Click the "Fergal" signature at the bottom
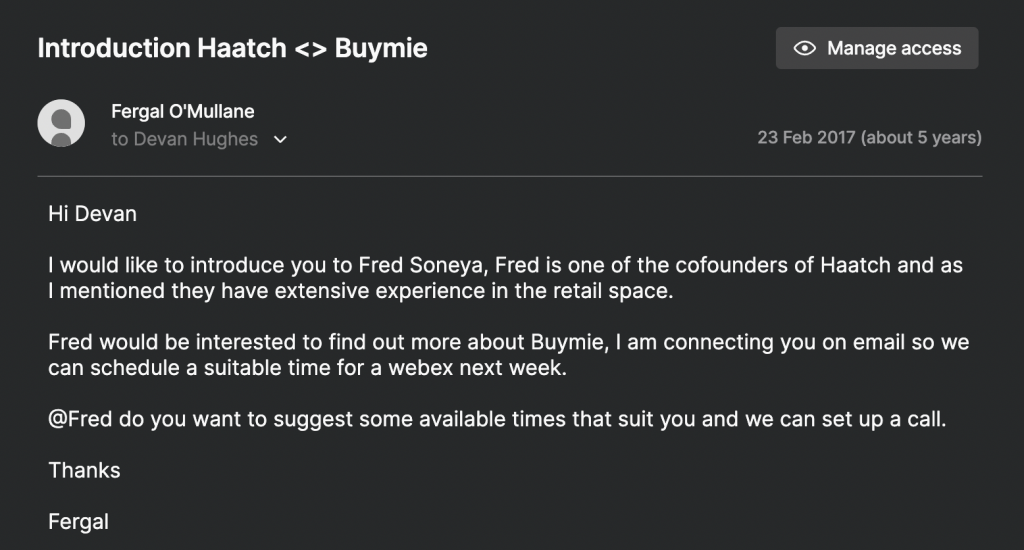This screenshot has width=1024, height=550. 78,521
